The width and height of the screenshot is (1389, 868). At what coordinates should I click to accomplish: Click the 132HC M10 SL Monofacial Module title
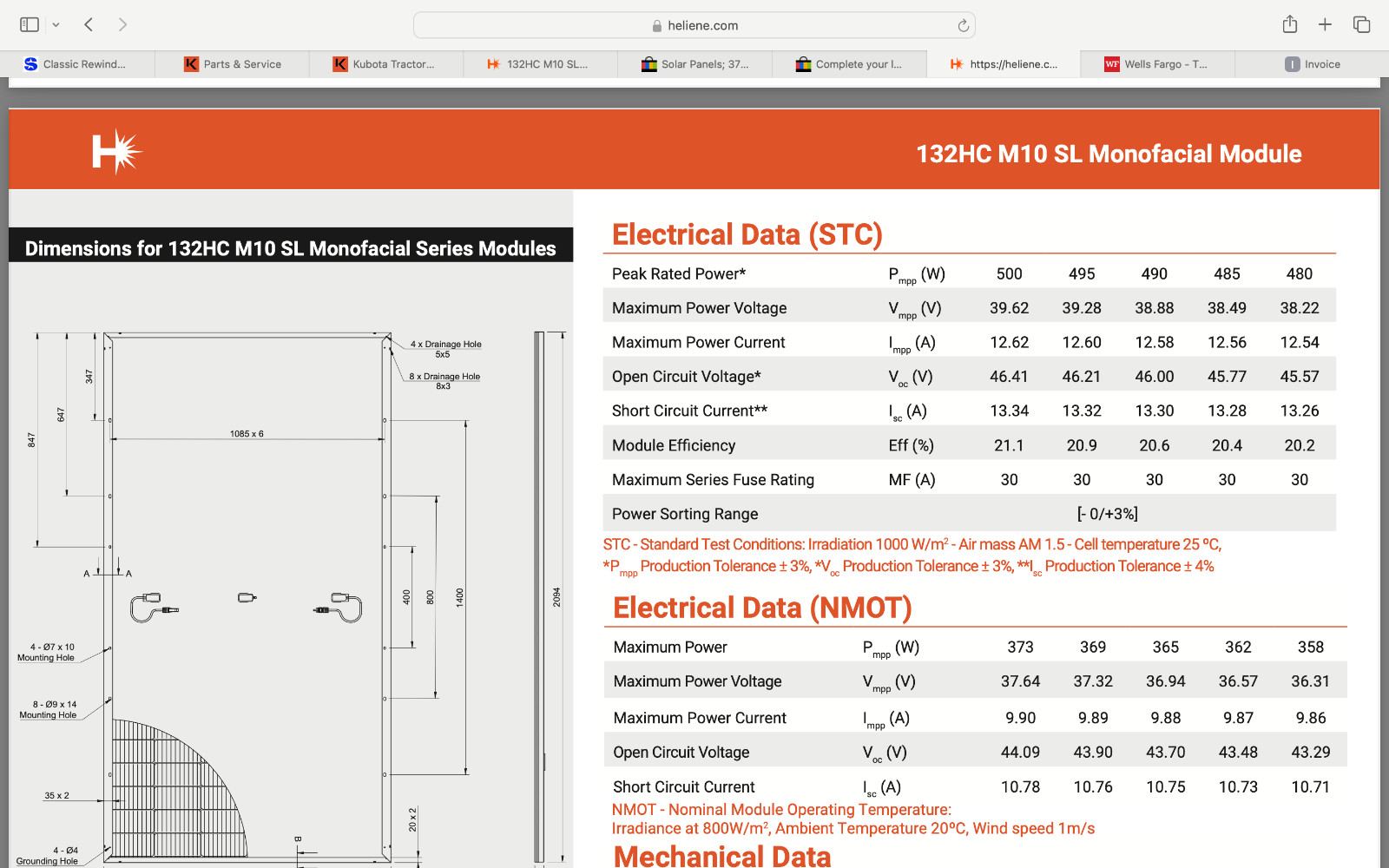(1109, 154)
